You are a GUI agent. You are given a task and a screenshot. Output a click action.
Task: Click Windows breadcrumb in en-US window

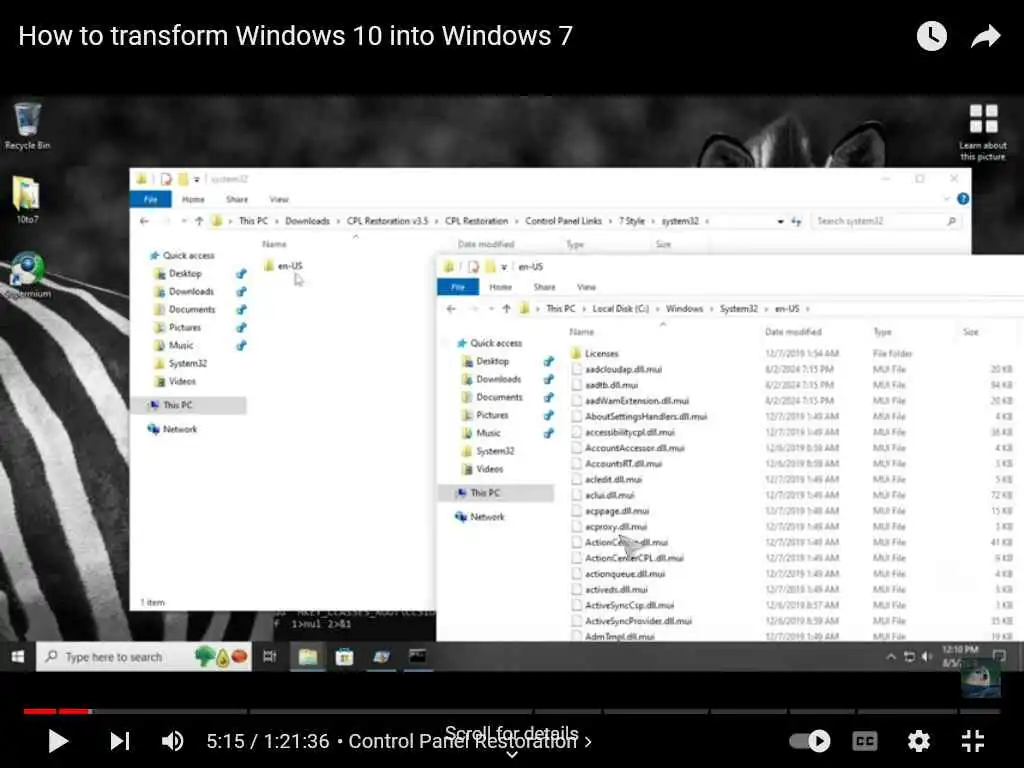(684, 309)
